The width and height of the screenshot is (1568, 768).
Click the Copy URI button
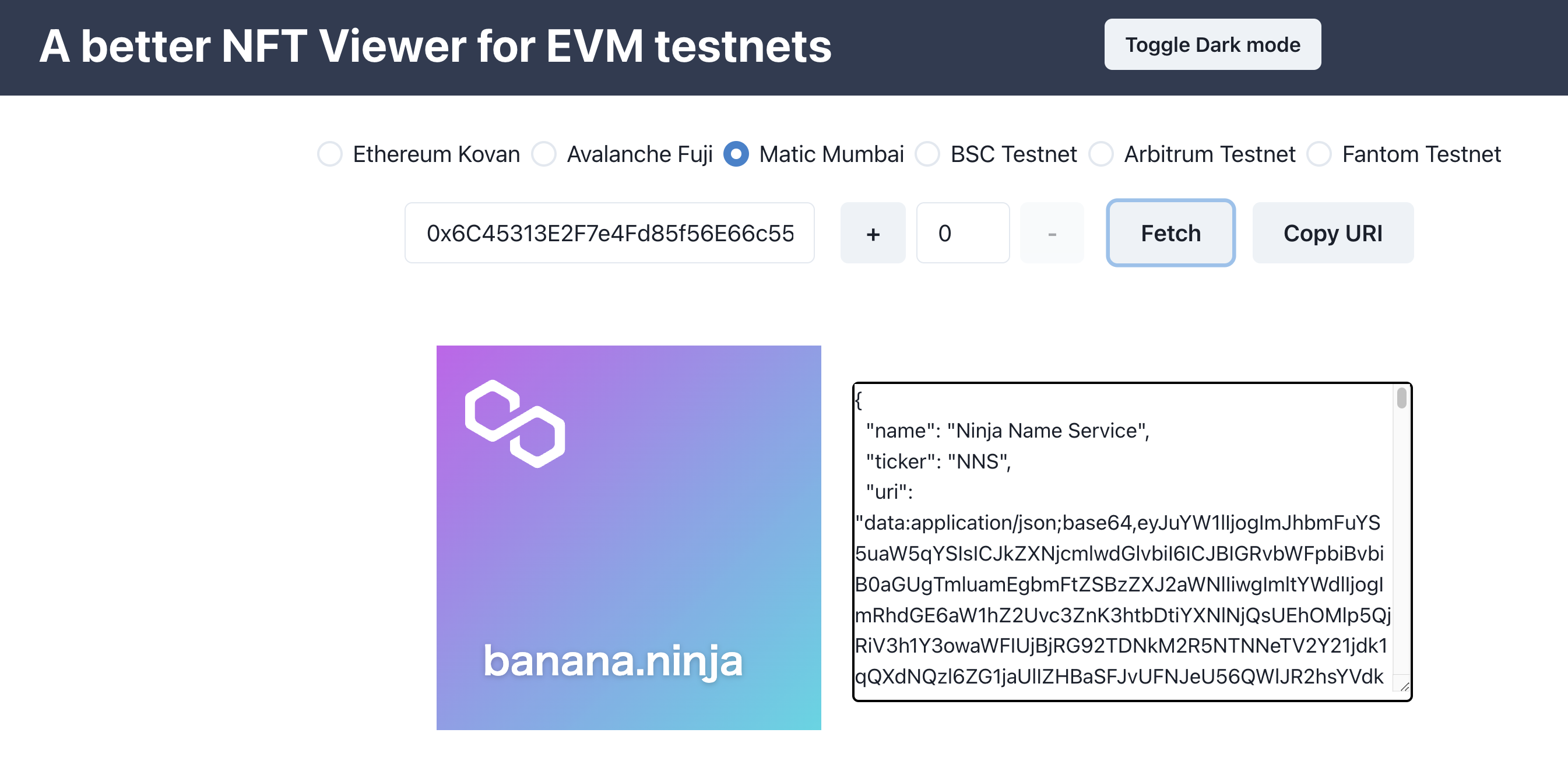click(1333, 233)
